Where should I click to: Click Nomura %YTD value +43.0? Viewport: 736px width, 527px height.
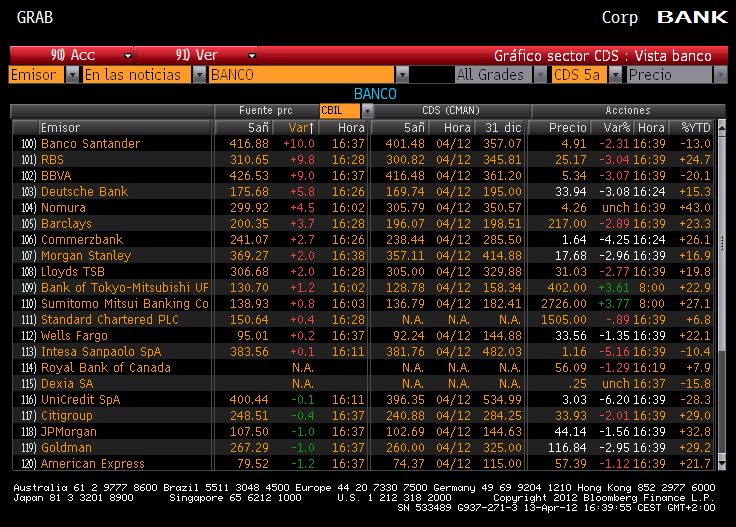(x=695, y=207)
